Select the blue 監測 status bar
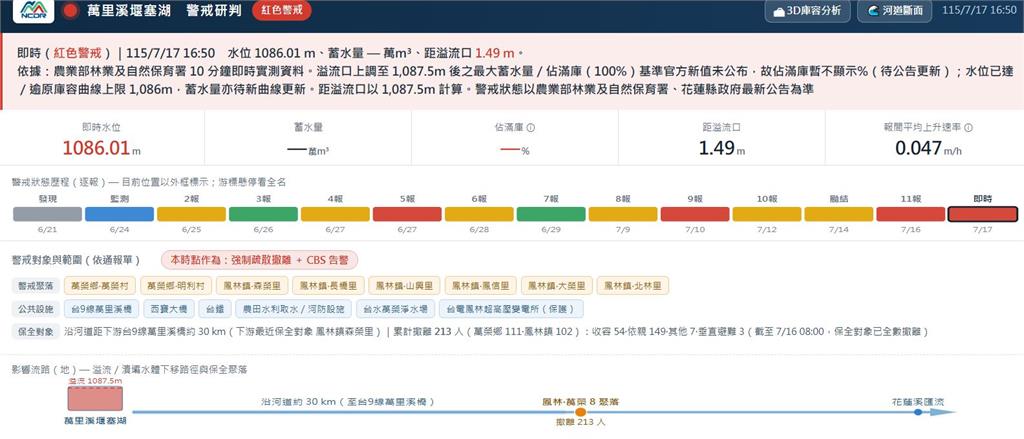The height and width of the screenshot is (439, 1024). point(120,214)
